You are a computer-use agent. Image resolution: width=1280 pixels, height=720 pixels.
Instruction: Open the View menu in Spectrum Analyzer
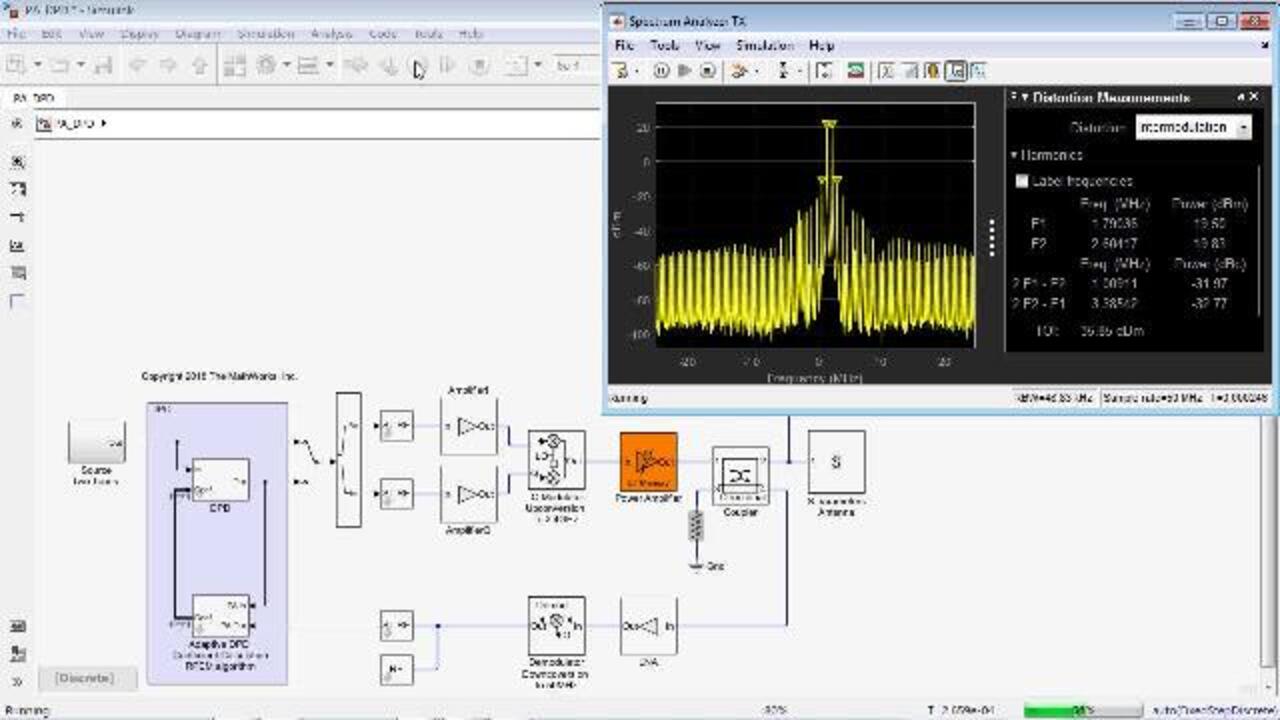coord(707,45)
